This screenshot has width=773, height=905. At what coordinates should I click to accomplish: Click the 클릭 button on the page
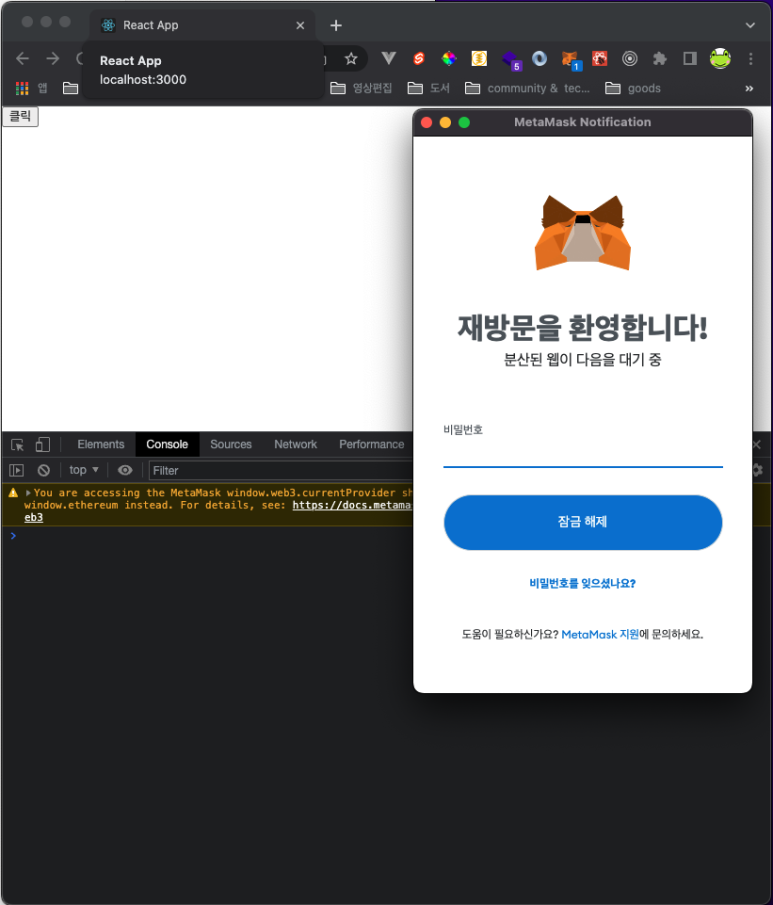coord(20,117)
